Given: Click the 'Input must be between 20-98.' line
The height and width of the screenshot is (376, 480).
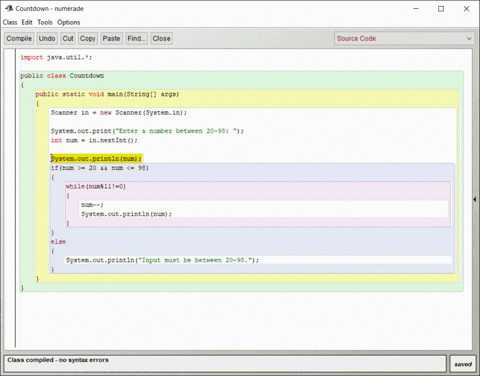Looking at the screenshot, I should tap(162, 260).
